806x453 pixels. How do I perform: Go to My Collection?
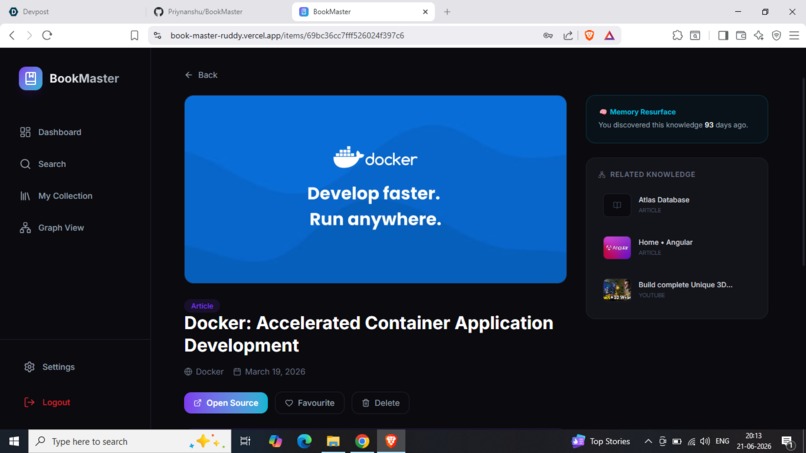click(56, 196)
